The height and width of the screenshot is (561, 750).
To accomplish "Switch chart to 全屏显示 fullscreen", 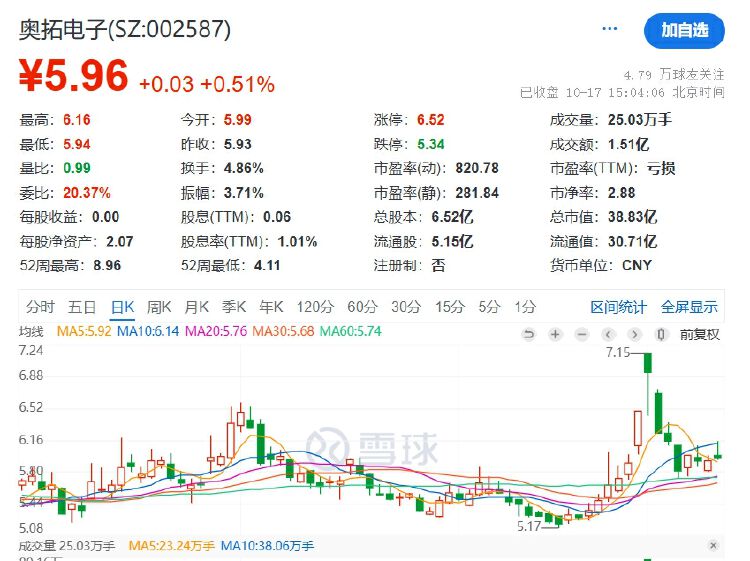I will click(x=689, y=307).
